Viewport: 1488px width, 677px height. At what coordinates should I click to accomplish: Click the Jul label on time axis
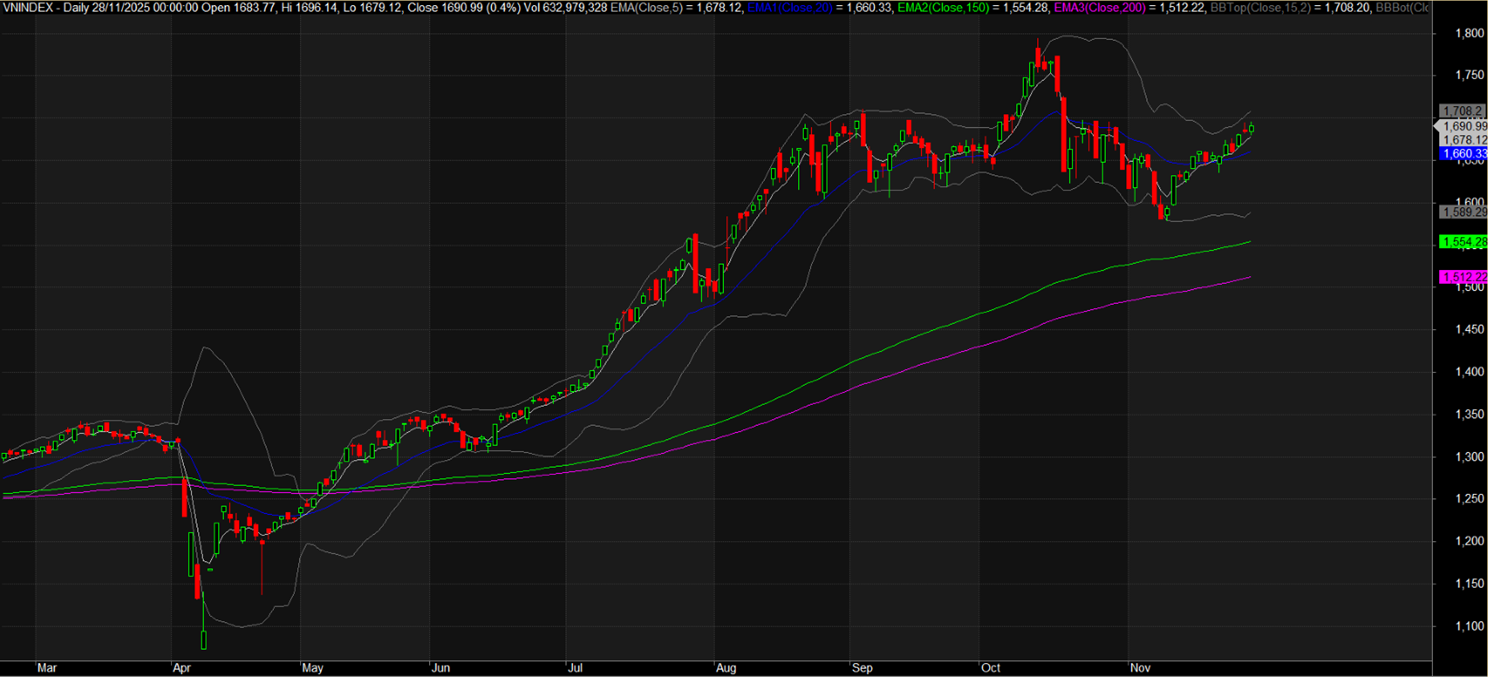click(574, 665)
